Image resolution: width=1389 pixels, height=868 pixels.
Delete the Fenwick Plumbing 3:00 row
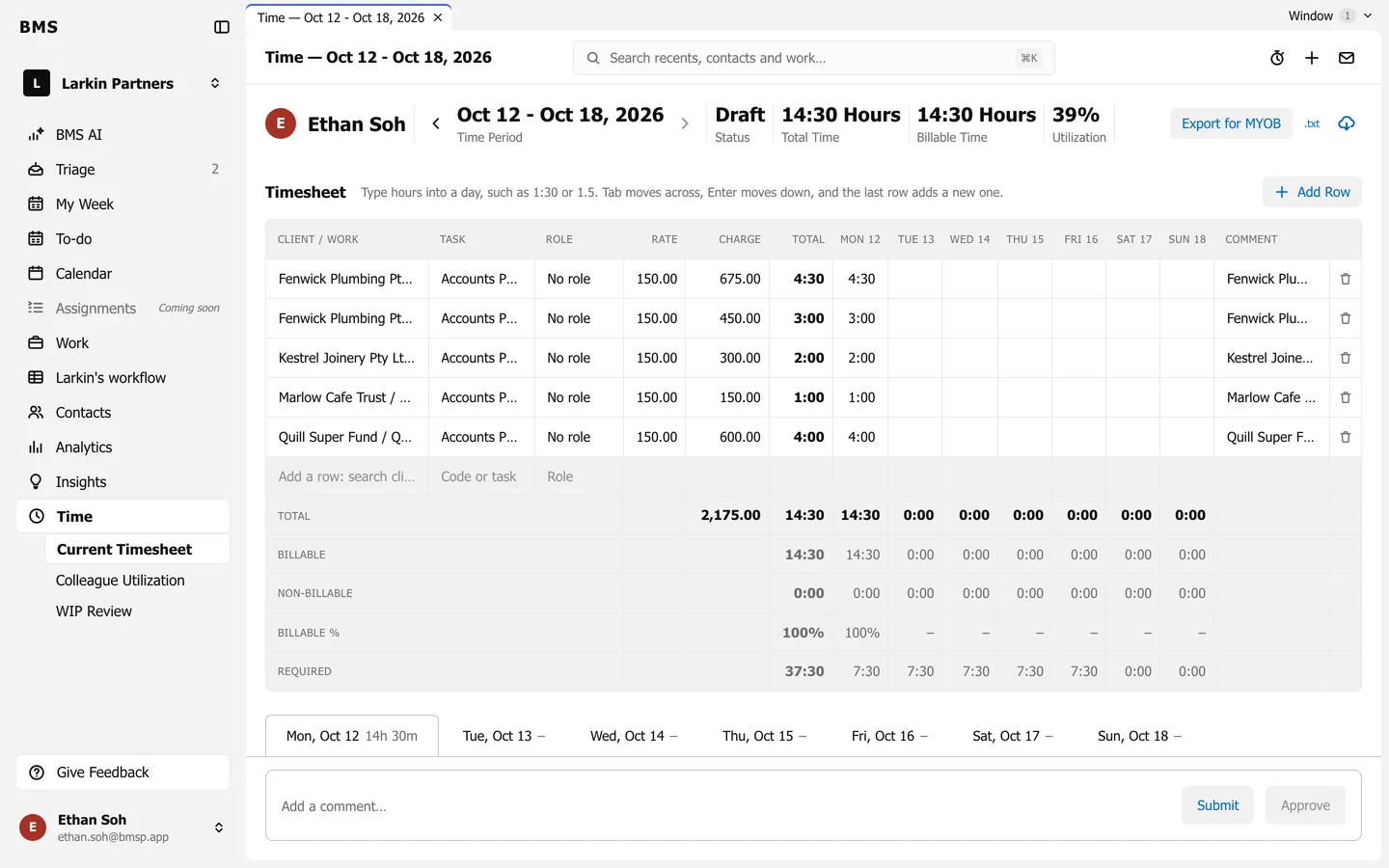click(1346, 318)
